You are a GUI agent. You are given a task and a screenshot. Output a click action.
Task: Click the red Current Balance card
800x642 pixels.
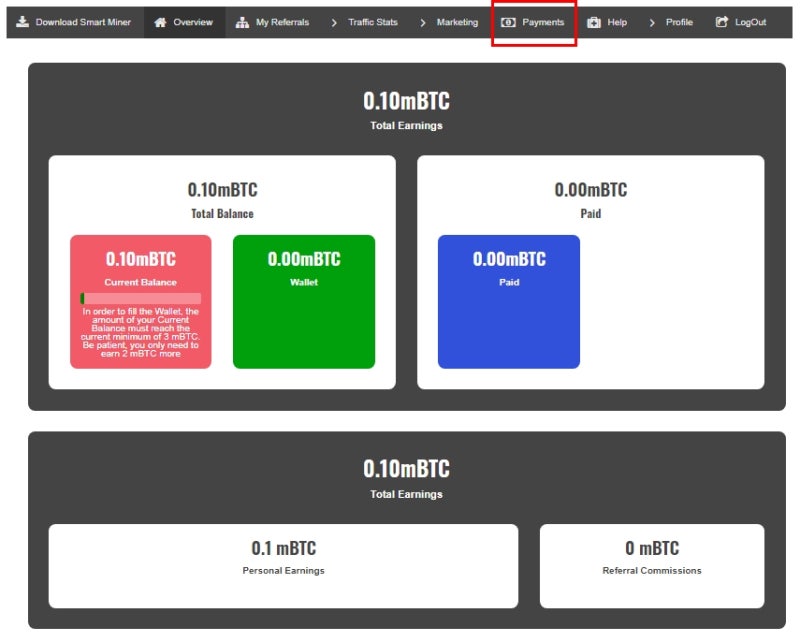pos(140,302)
